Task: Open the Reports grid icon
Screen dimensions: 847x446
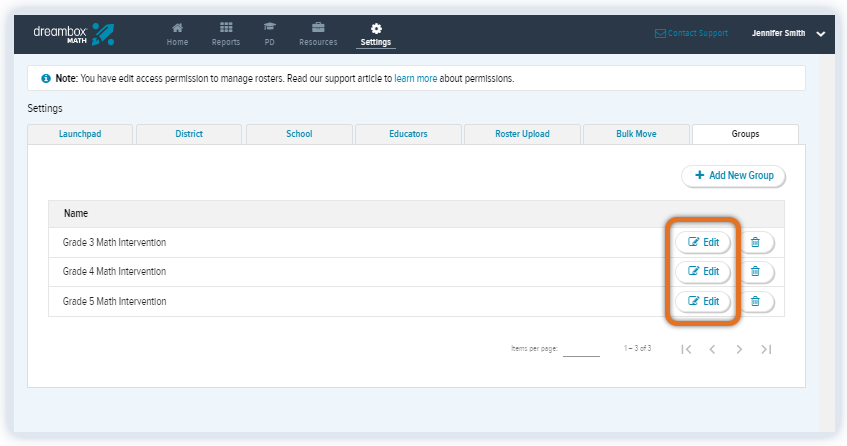Action: (226, 28)
